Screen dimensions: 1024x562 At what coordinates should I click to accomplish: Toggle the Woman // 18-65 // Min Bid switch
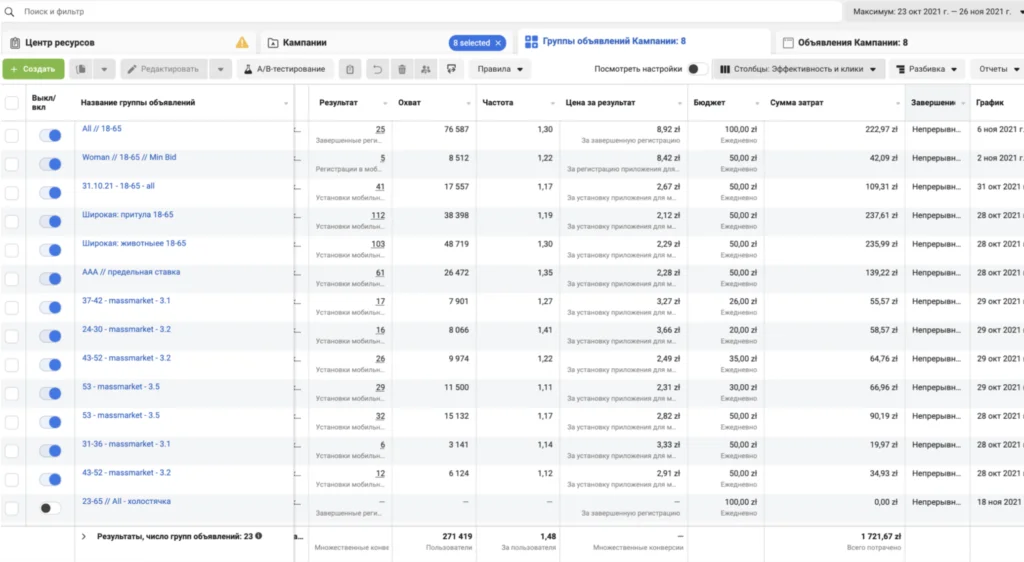pyautogui.click(x=50, y=164)
